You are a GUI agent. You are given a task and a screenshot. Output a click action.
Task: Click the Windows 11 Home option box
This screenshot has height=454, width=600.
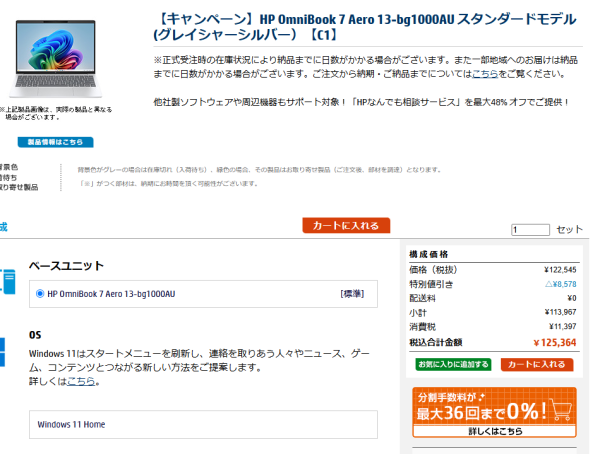[203, 425]
